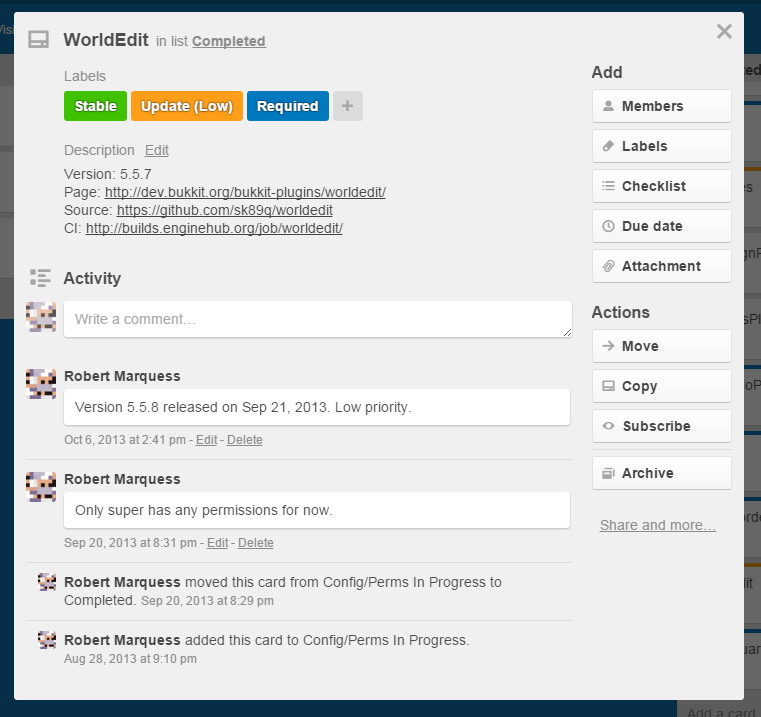
Task: Archive the WorldEdit card
Action: tap(661, 473)
